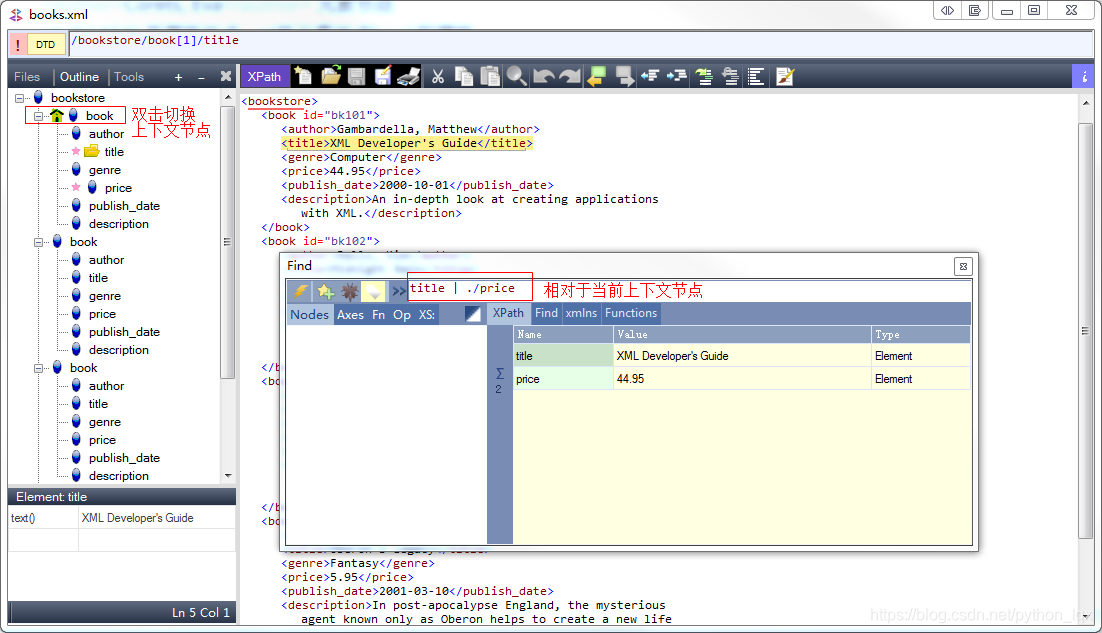Select the author node under the first book
Screen dimensions: 1102x633
click(106, 133)
